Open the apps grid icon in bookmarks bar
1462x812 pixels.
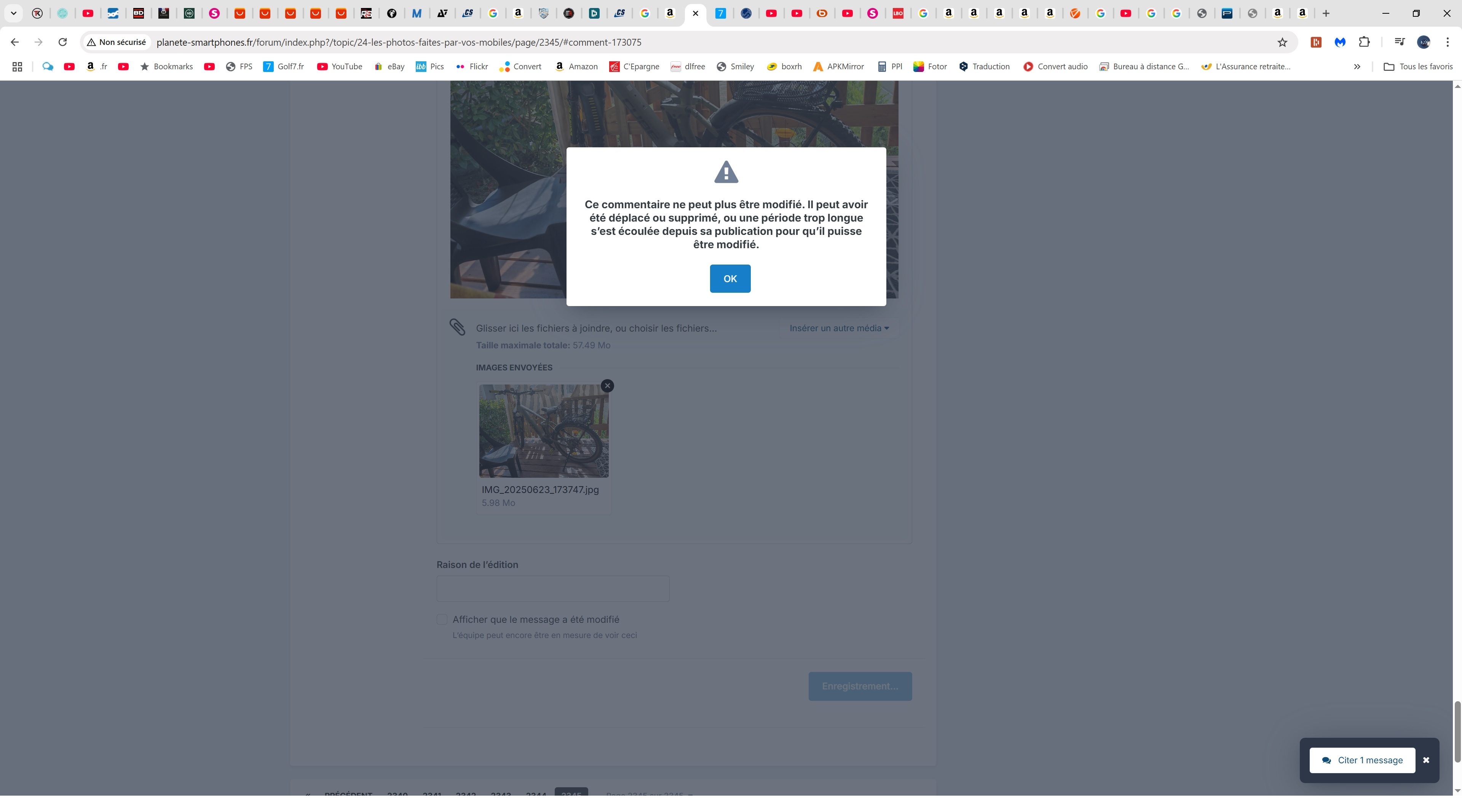point(17,66)
